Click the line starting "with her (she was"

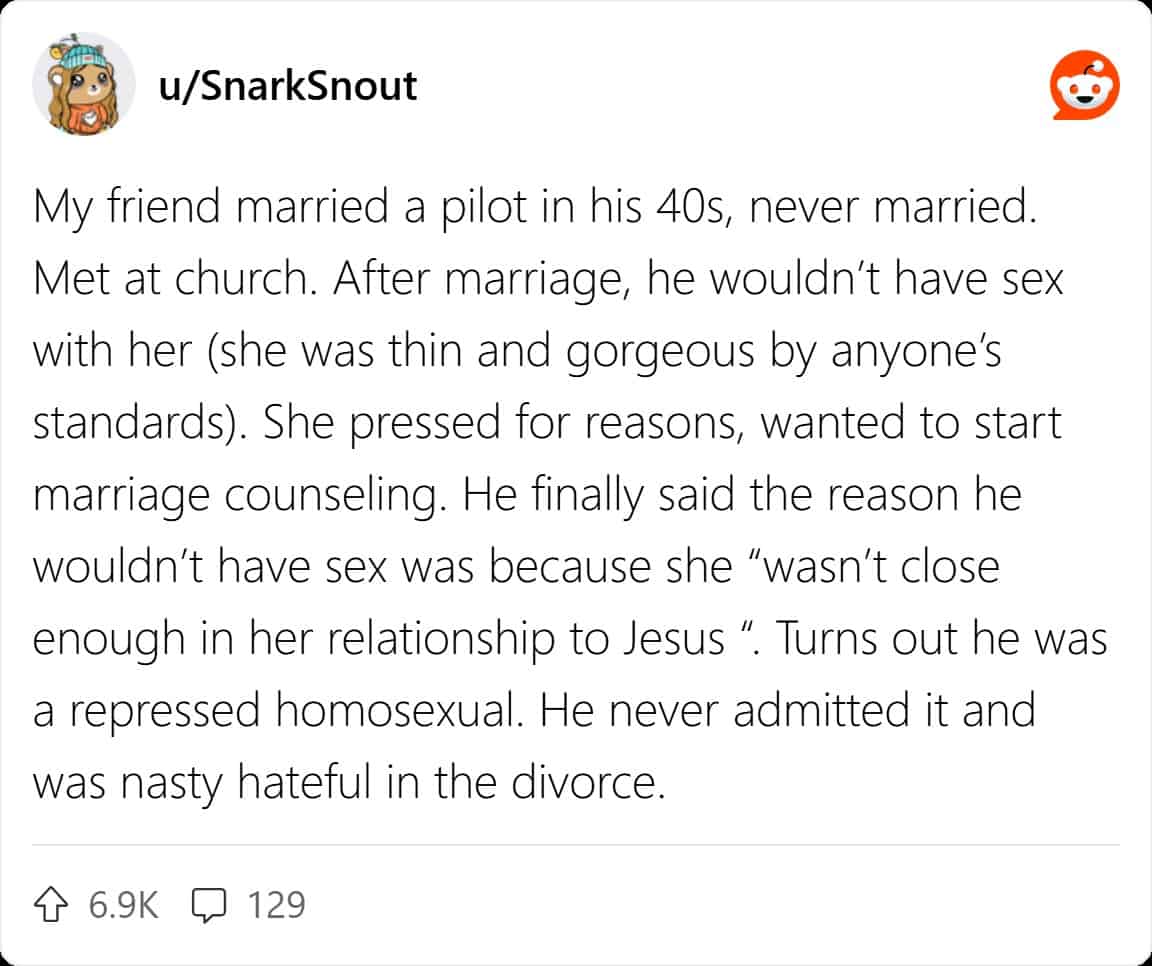coord(517,352)
